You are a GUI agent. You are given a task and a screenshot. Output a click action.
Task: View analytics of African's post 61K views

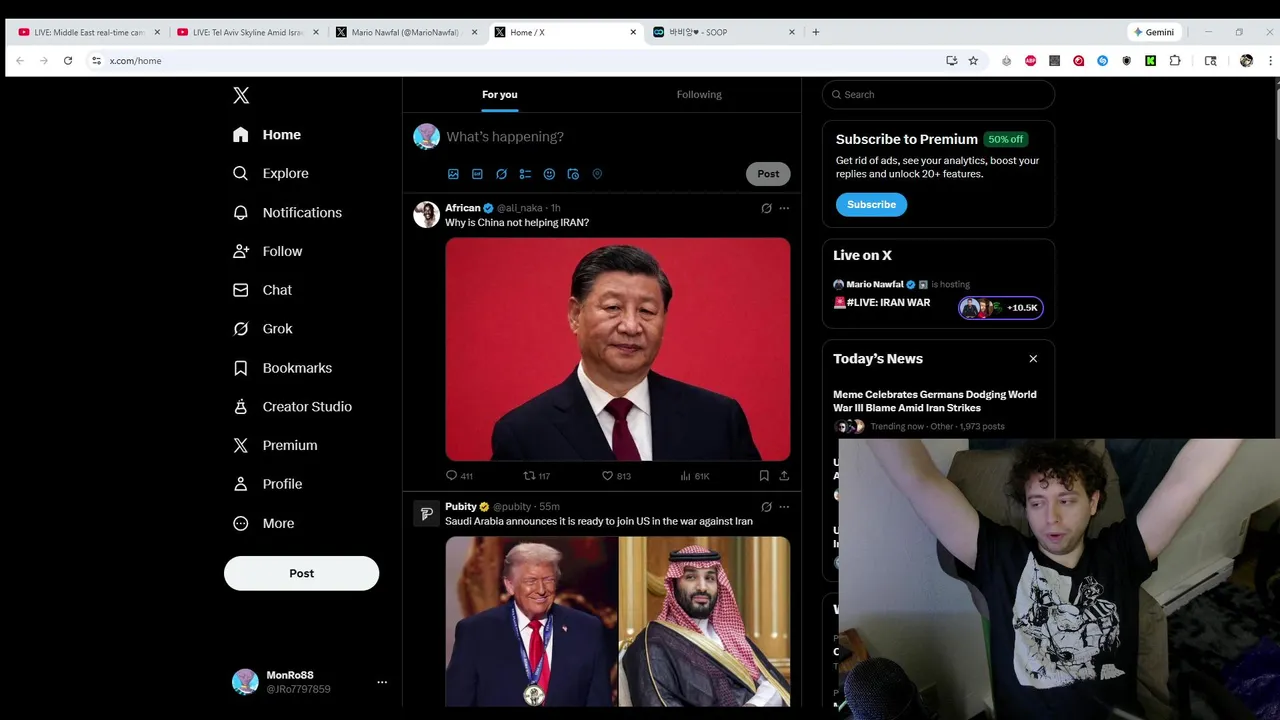coord(694,476)
